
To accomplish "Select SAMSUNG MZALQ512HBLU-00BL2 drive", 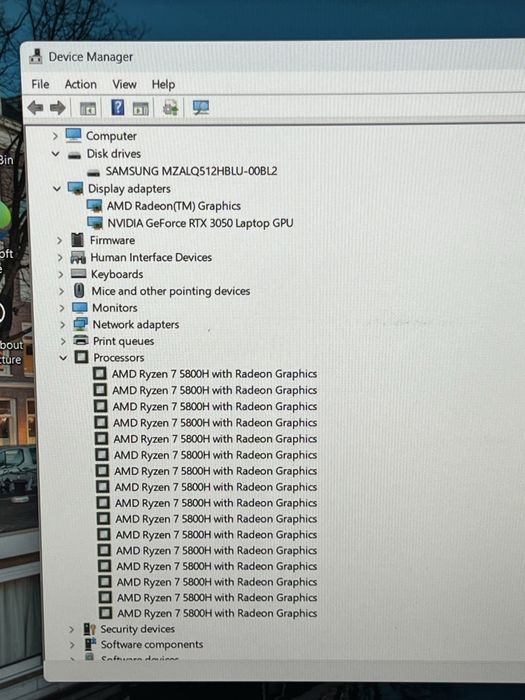I will 192,171.
